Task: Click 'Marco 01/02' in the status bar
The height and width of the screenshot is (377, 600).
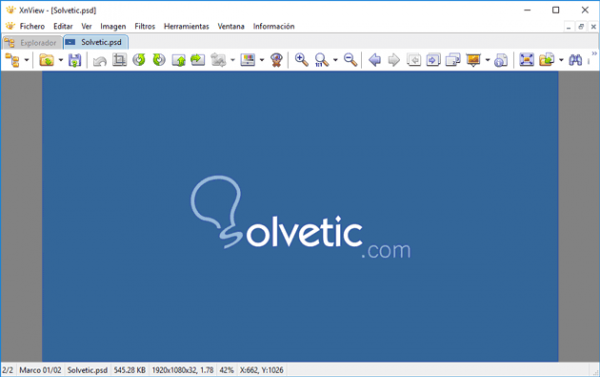Action: click(40, 370)
